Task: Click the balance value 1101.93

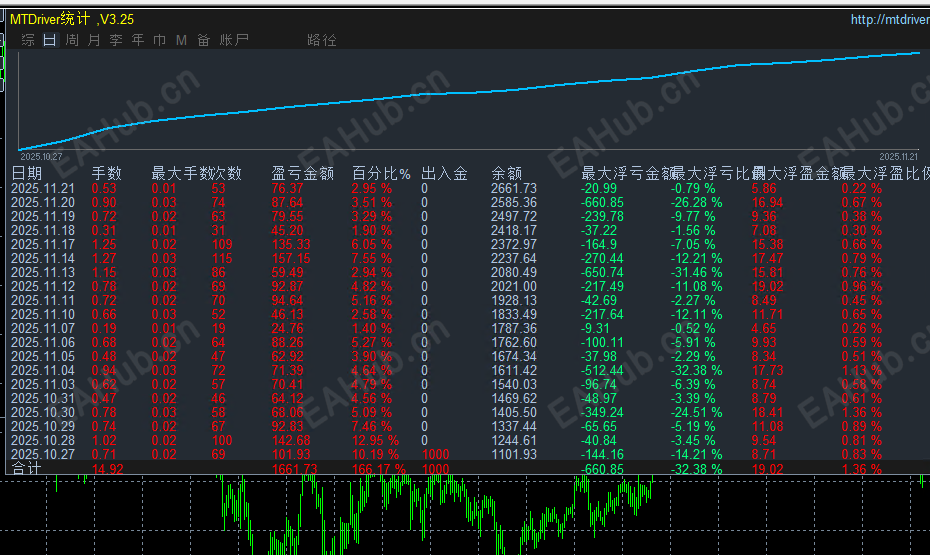Action: [x=514, y=454]
